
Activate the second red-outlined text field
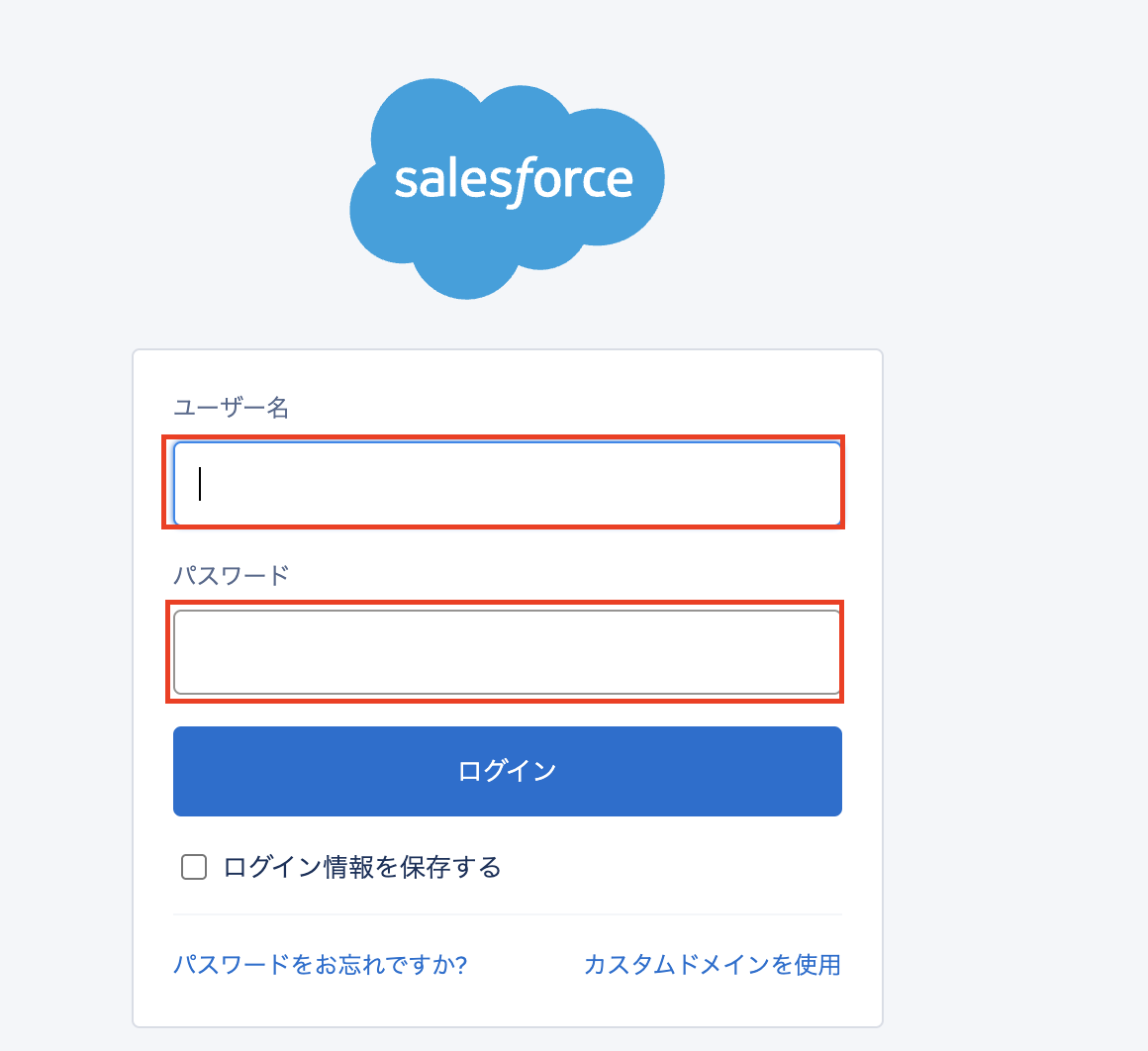(x=507, y=651)
